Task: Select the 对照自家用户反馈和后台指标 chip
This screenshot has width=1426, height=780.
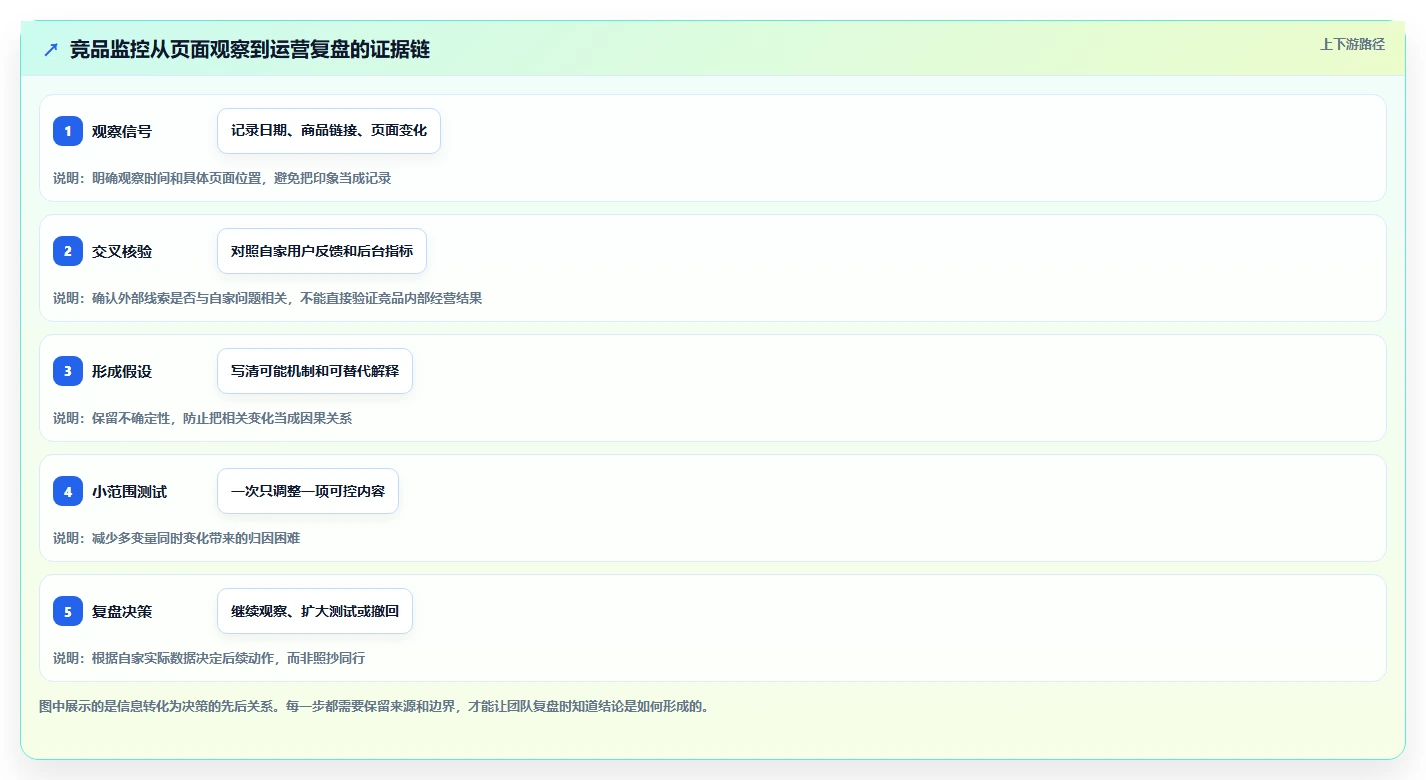Action: (322, 251)
